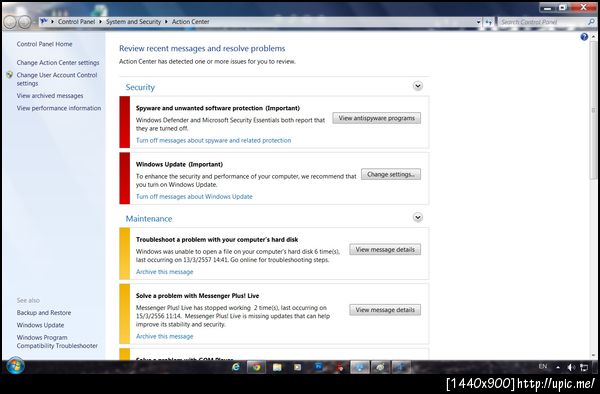Click the scrollbar up arrow
This screenshot has width=600, height=394.
(x=593, y=37)
